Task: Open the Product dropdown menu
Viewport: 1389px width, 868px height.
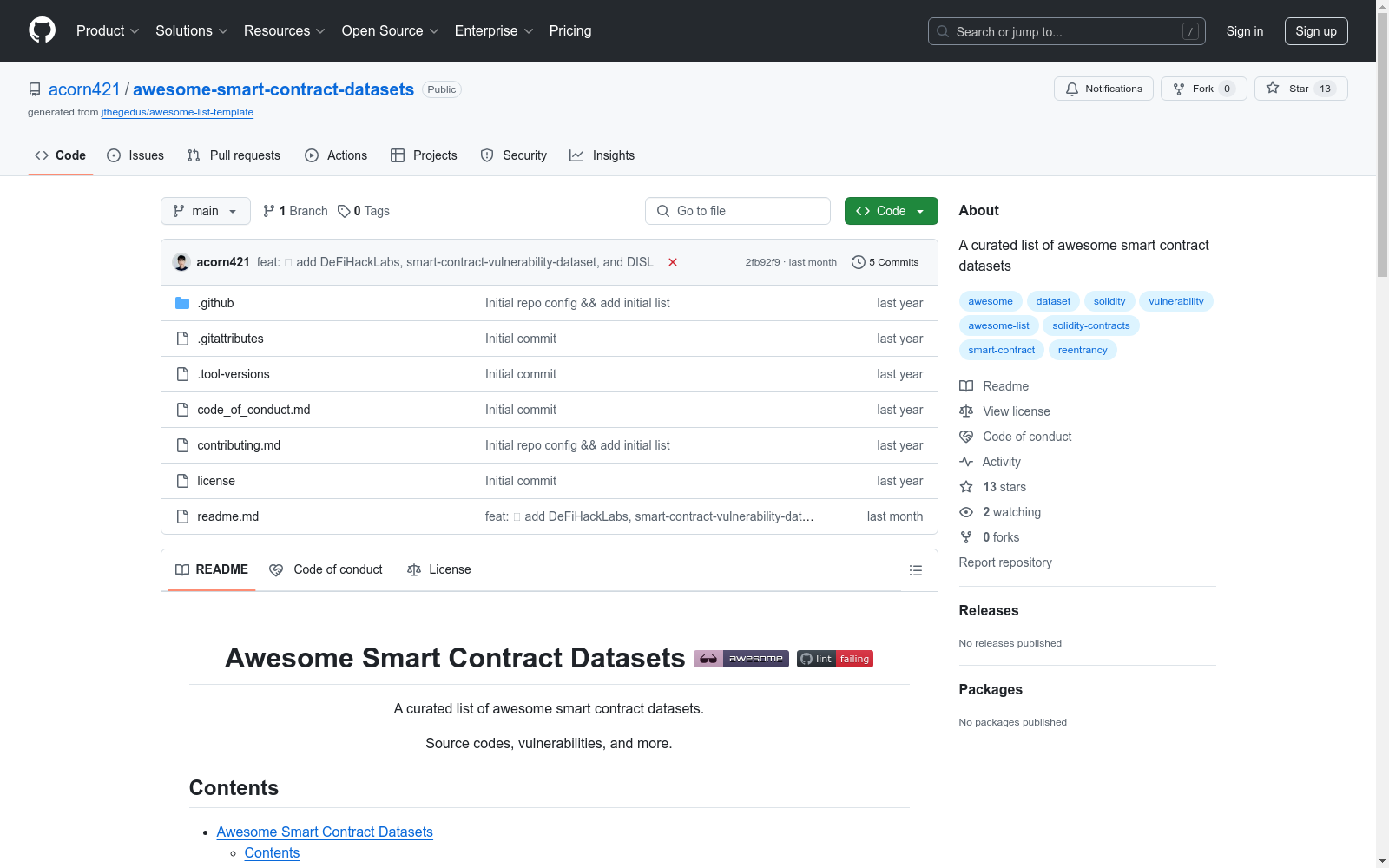Action: pyautogui.click(x=108, y=30)
